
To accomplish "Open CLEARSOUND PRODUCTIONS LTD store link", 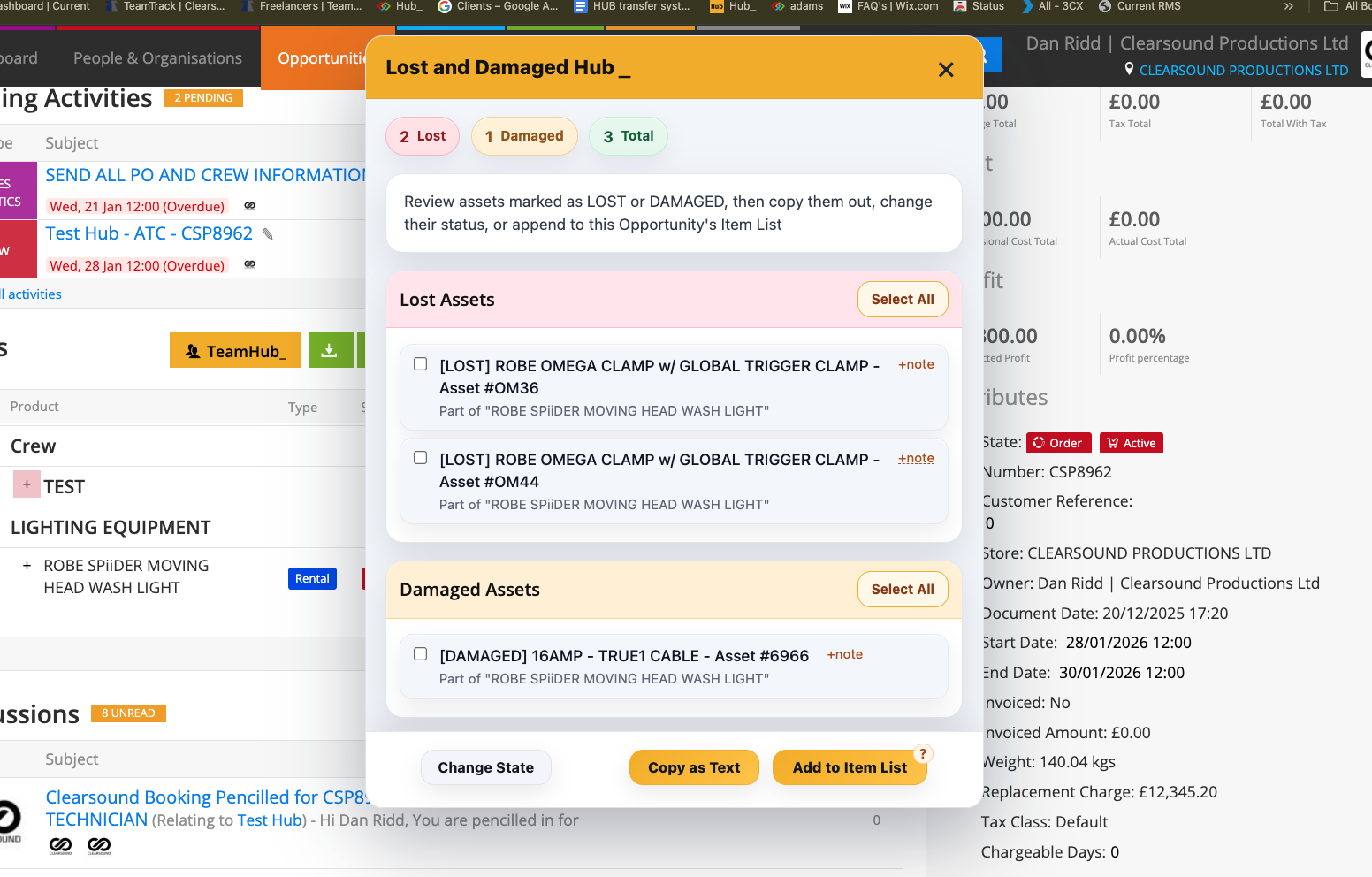I will [1244, 70].
